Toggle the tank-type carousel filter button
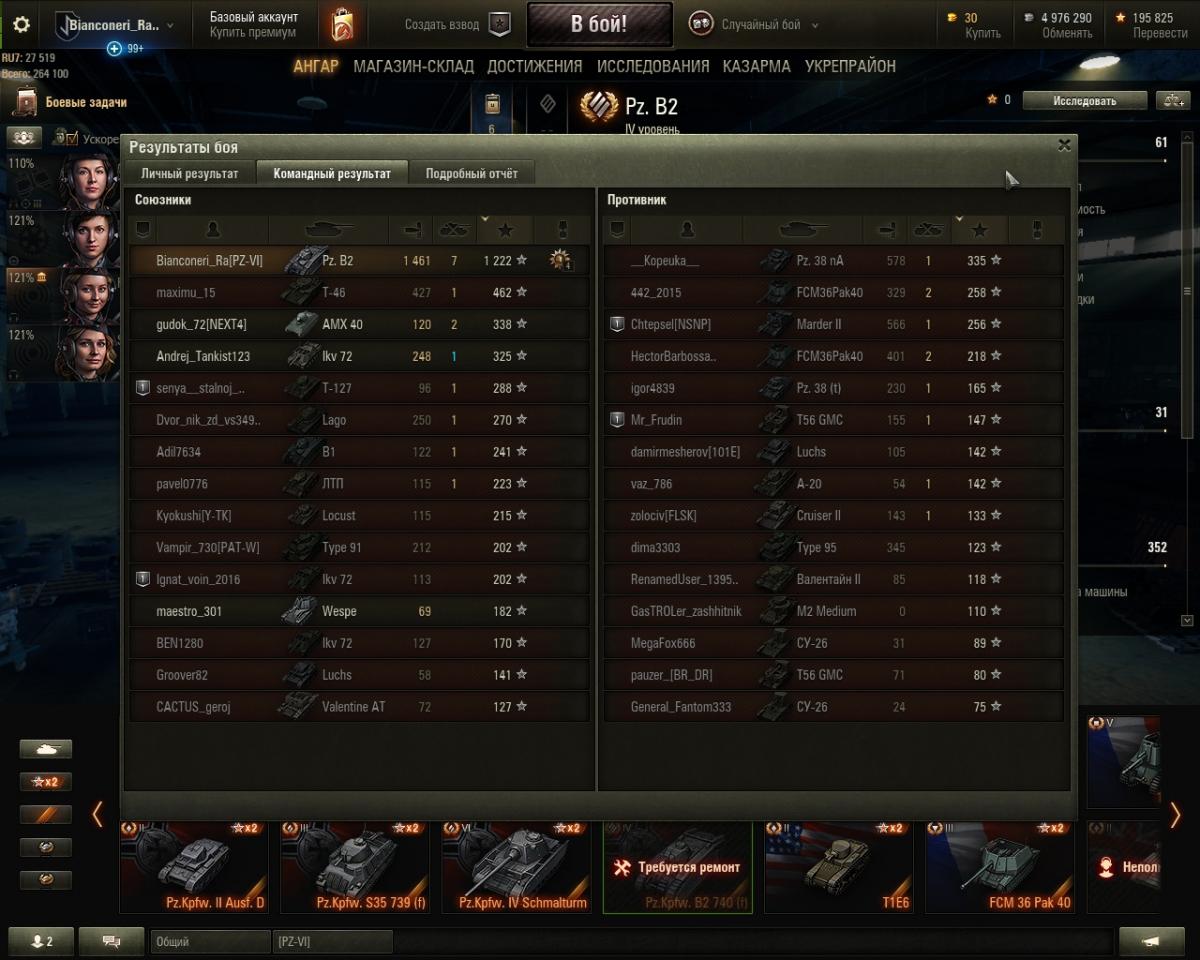 tap(46, 749)
